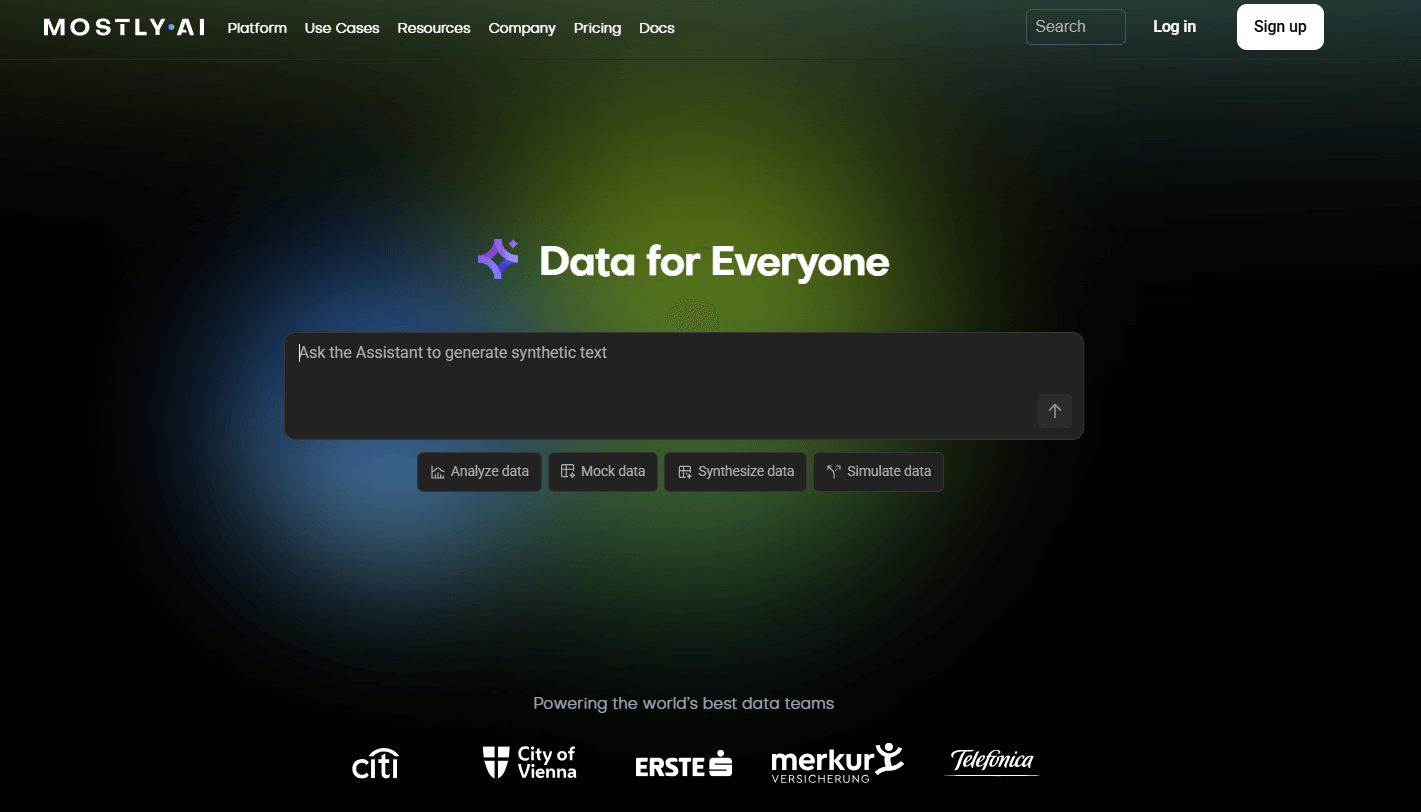The width and height of the screenshot is (1421, 812).
Task: Click the Citi logo
Action: point(374,763)
